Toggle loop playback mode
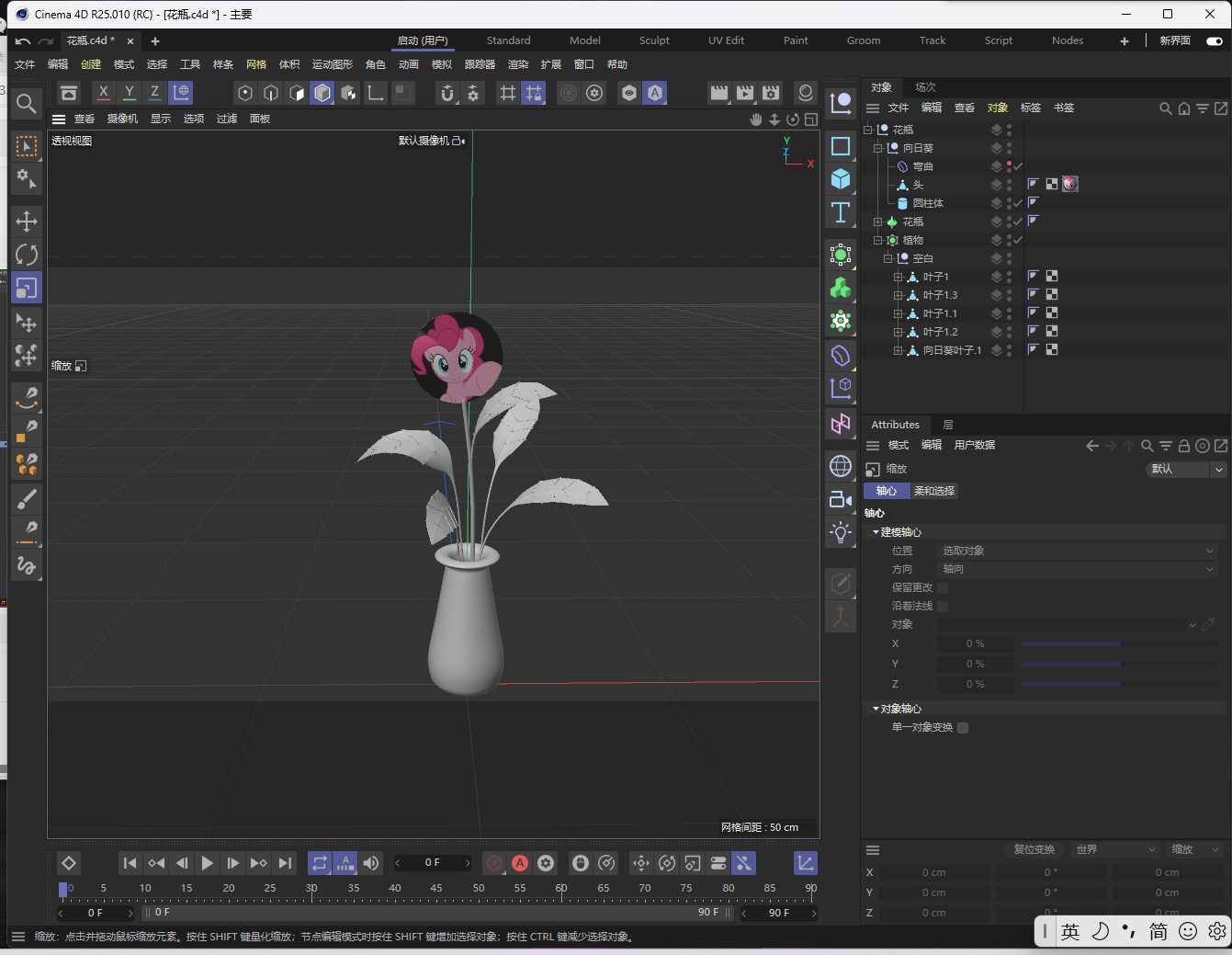This screenshot has width=1232, height=955. point(320,863)
